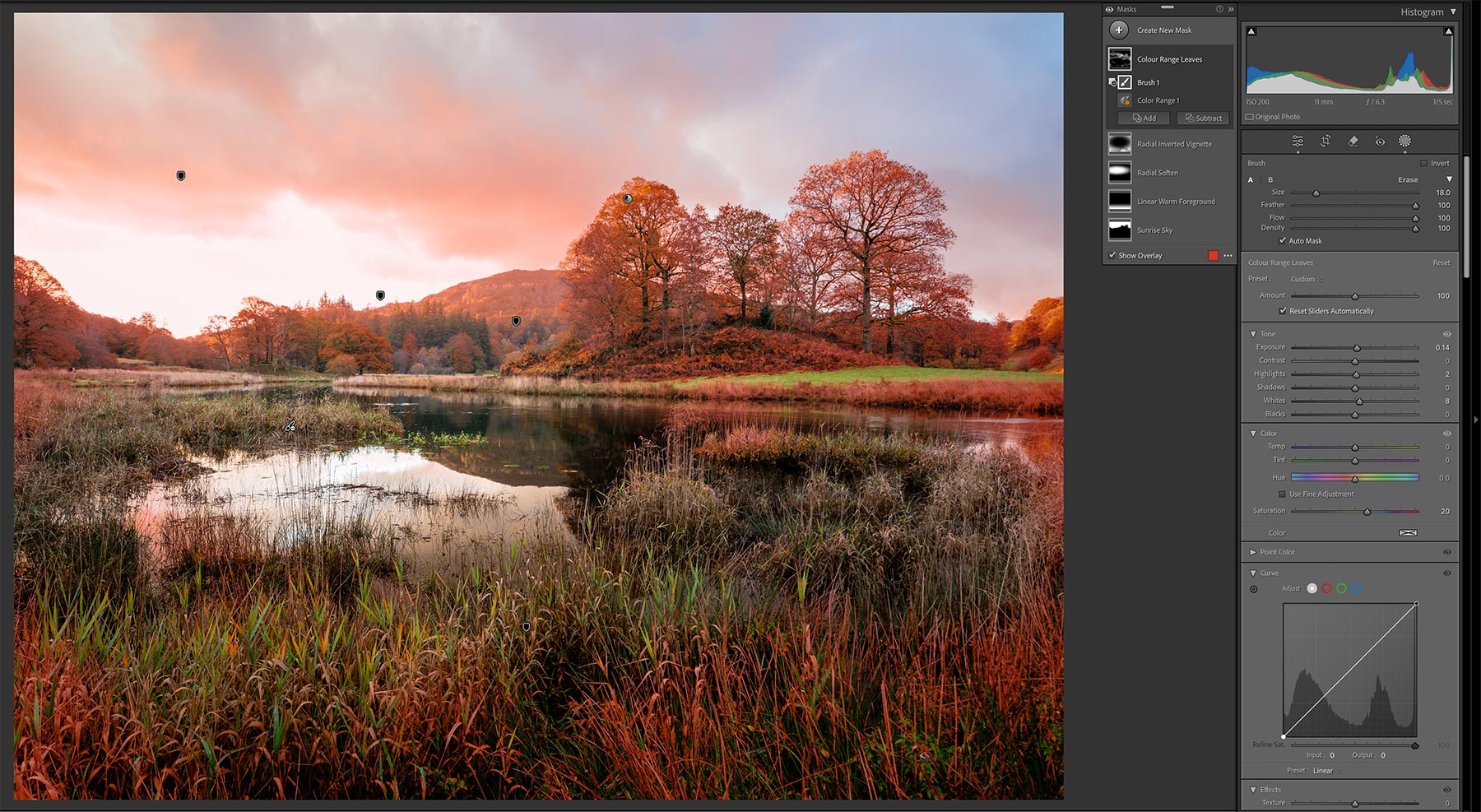
Task: Open the Preset Custom dropdown
Action: tap(1307, 279)
